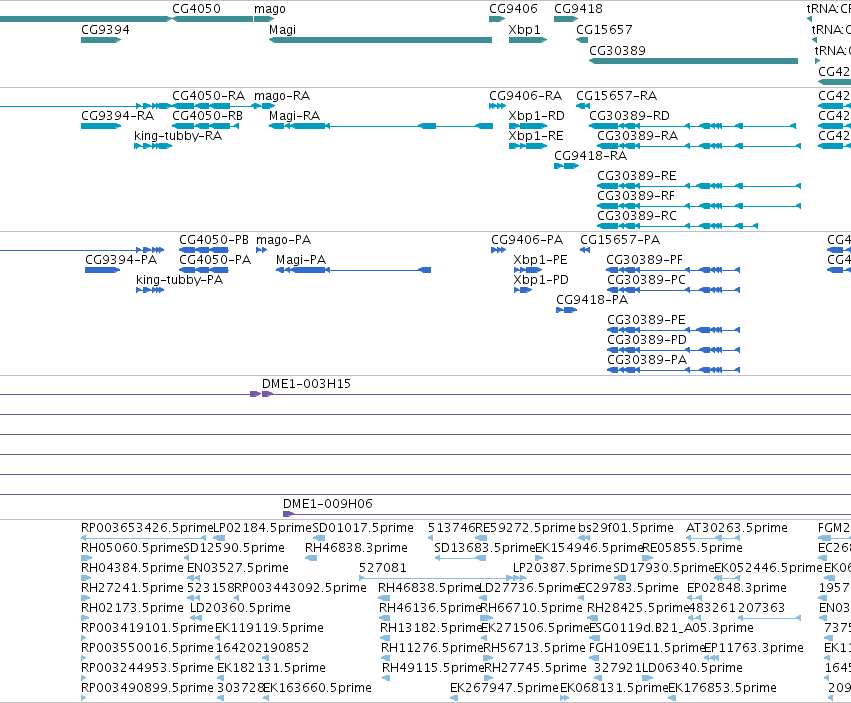Screen dimensions: 851x703
Task: Select EST RH11276.5prime
Action: [x=432, y=648]
